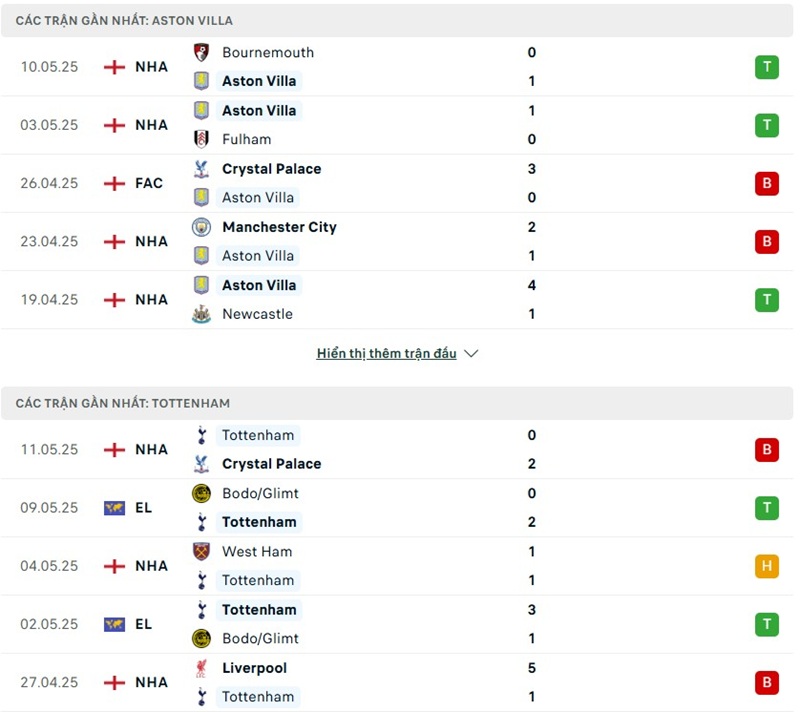
Task: Select the Manchester City team name
Action: 279,227
